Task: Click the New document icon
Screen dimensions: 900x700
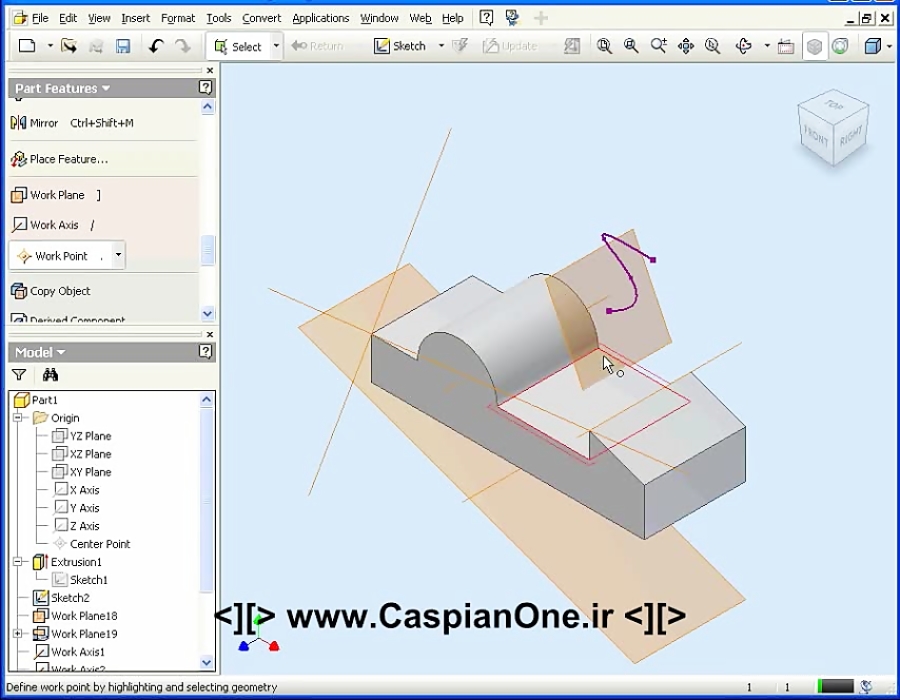Action: tap(27, 46)
